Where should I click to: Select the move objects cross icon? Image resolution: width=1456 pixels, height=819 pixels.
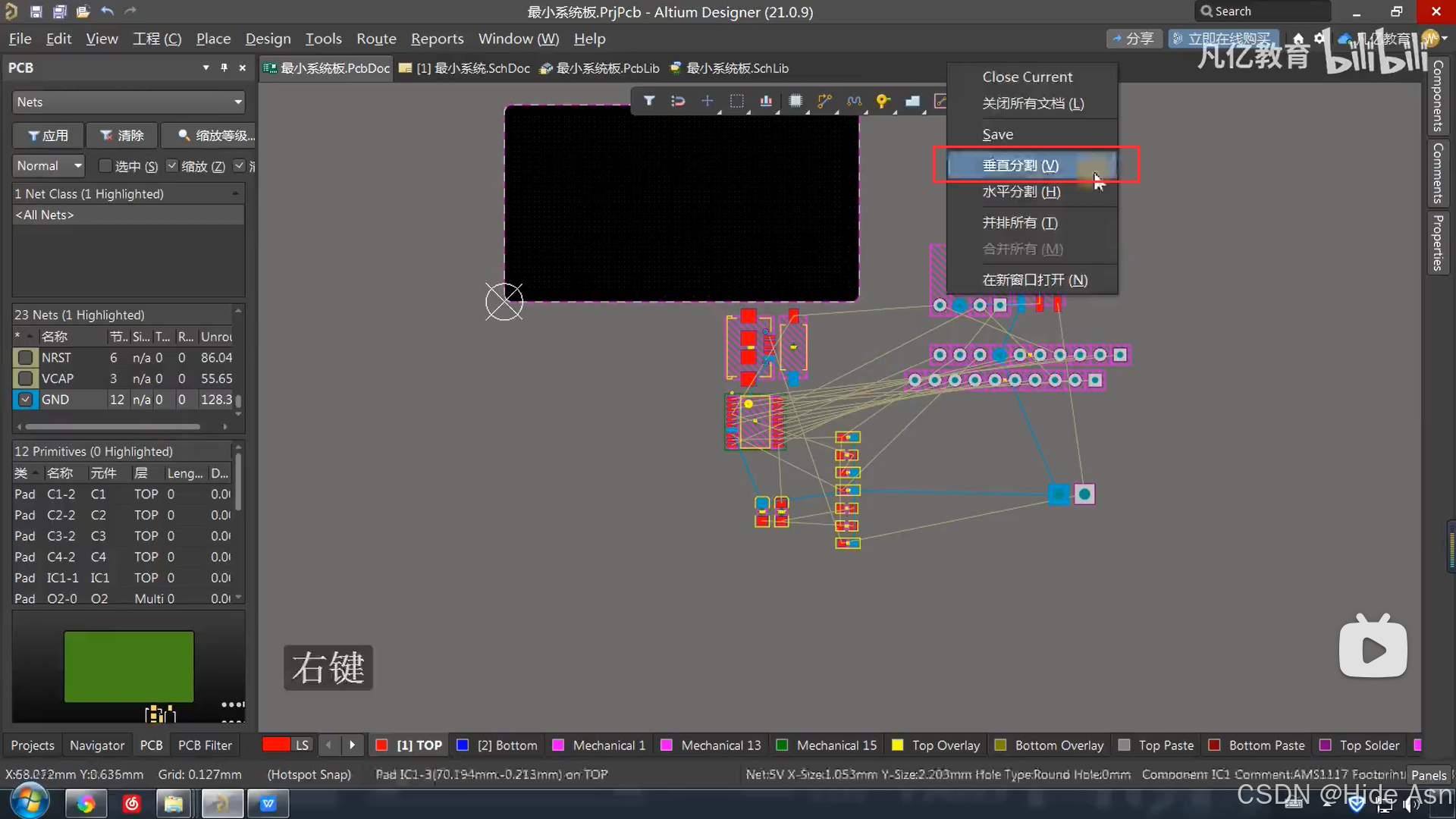707,101
